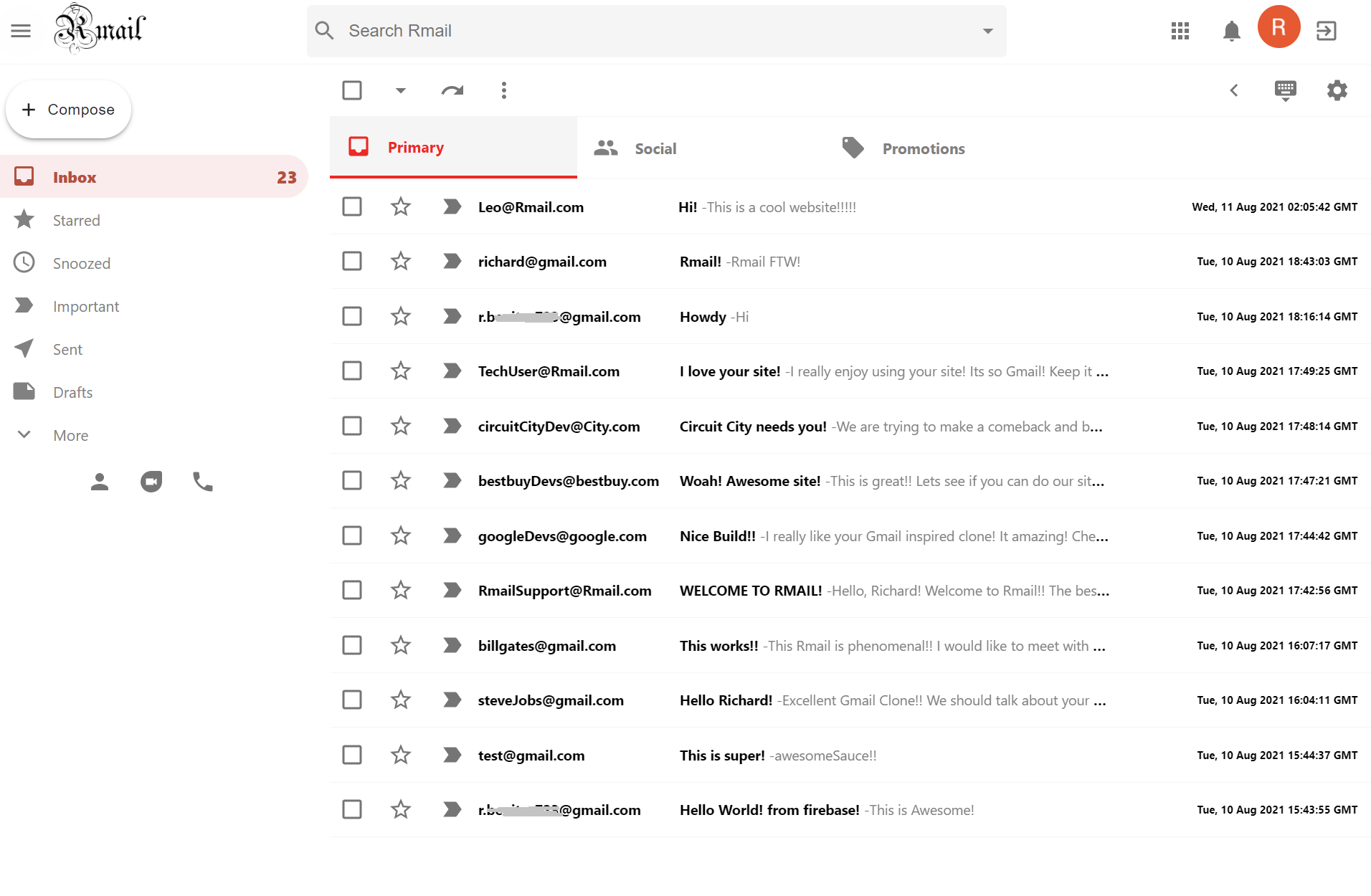This screenshot has height=896, width=1371.
Task: Check the select-all messages checkbox
Action: click(x=352, y=90)
